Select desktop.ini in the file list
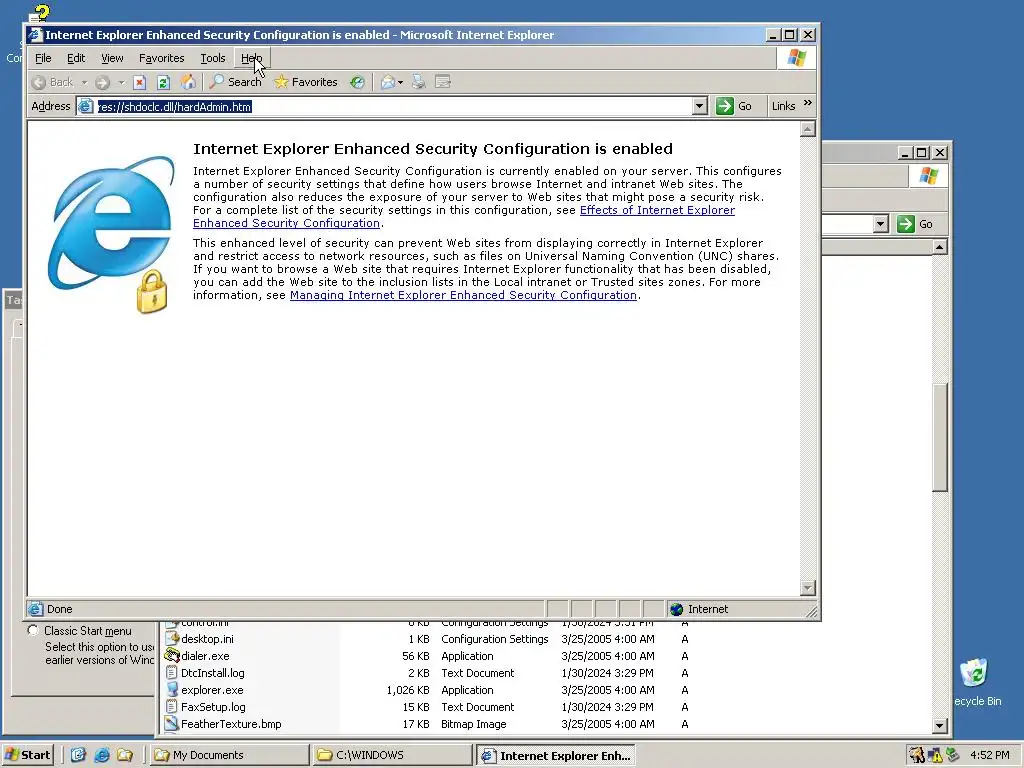 (207, 639)
